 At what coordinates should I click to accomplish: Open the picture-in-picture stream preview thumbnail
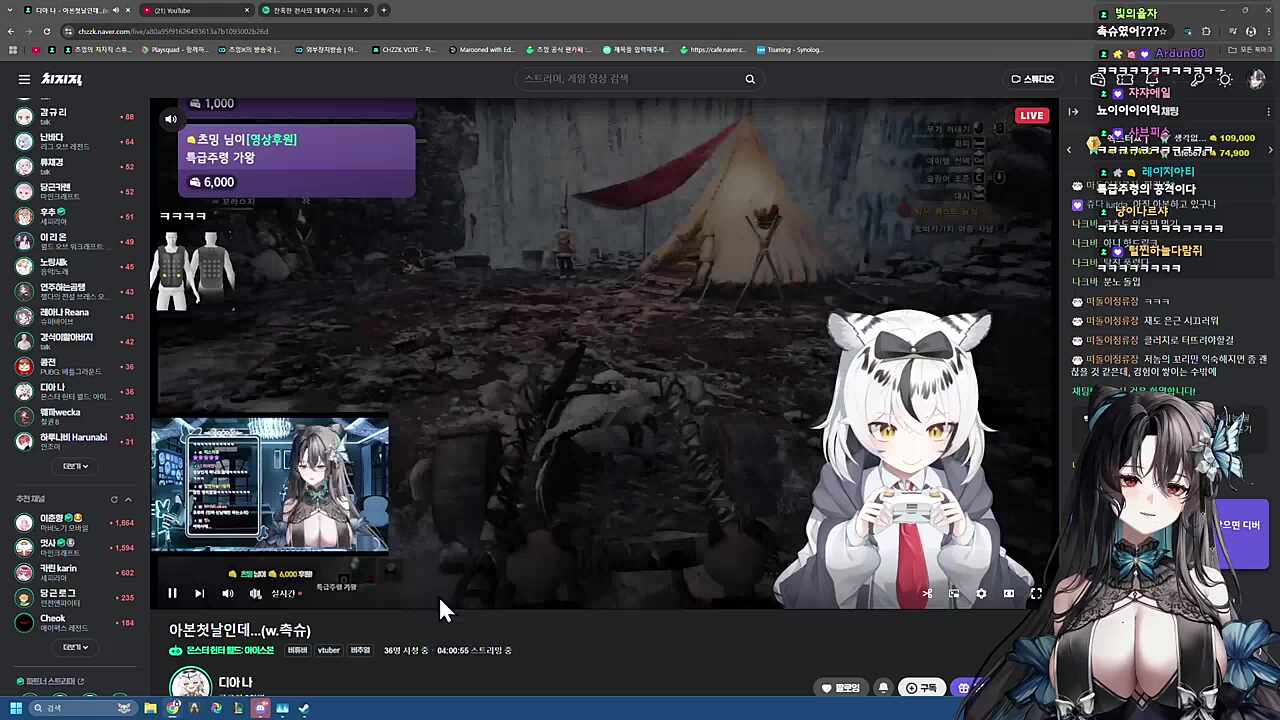(270, 485)
